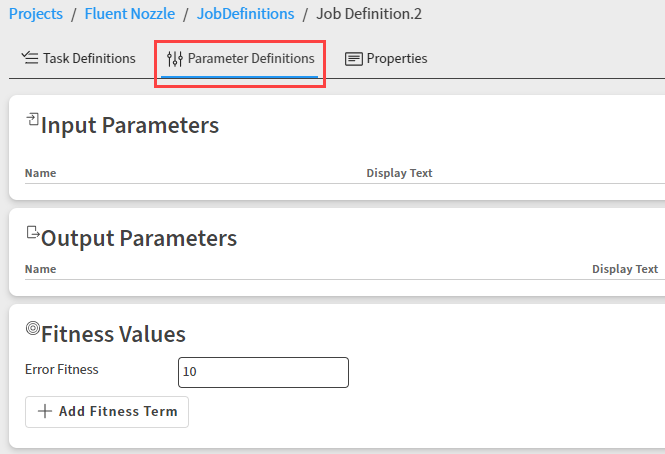Navigate to JobDefinitions breadcrumb link

click(245, 14)
